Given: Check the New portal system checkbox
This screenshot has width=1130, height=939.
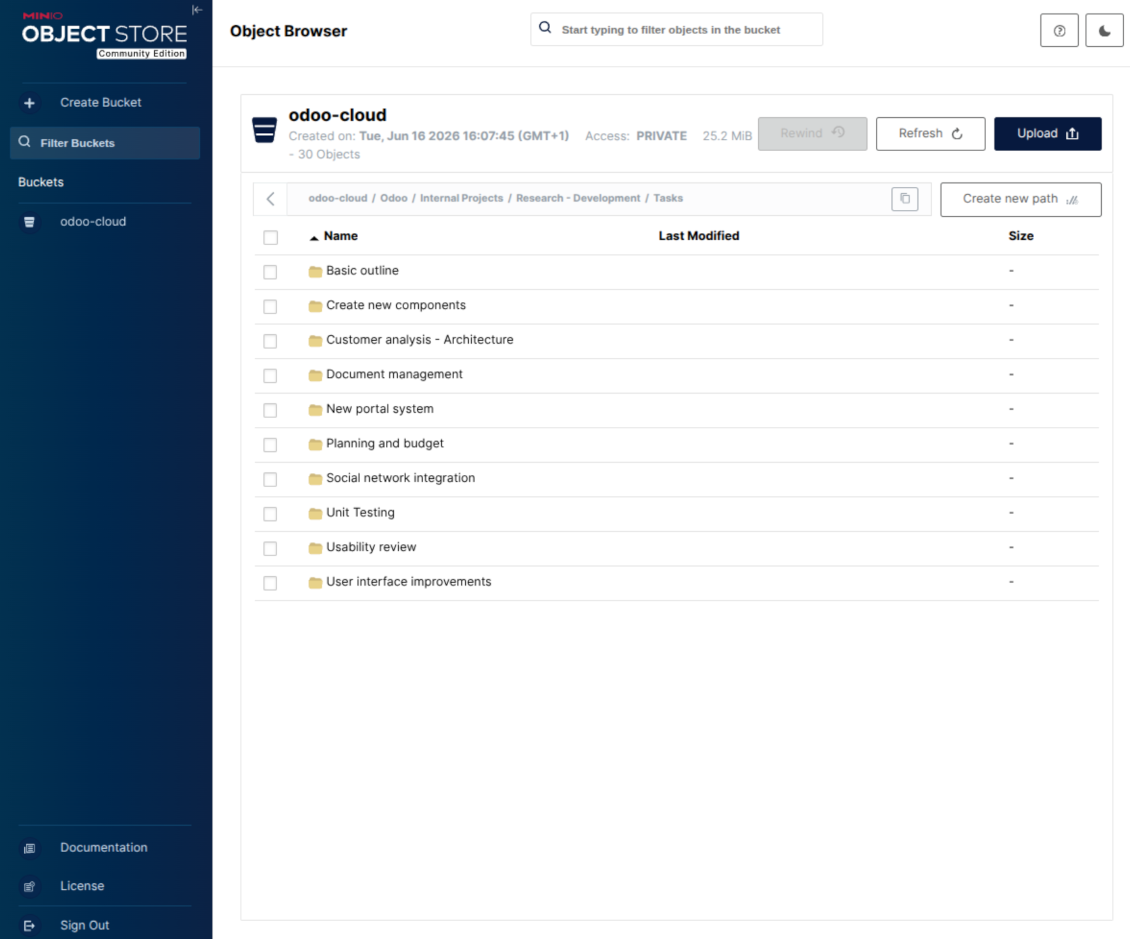Looking at the screenshot, I should coord(270,411).
